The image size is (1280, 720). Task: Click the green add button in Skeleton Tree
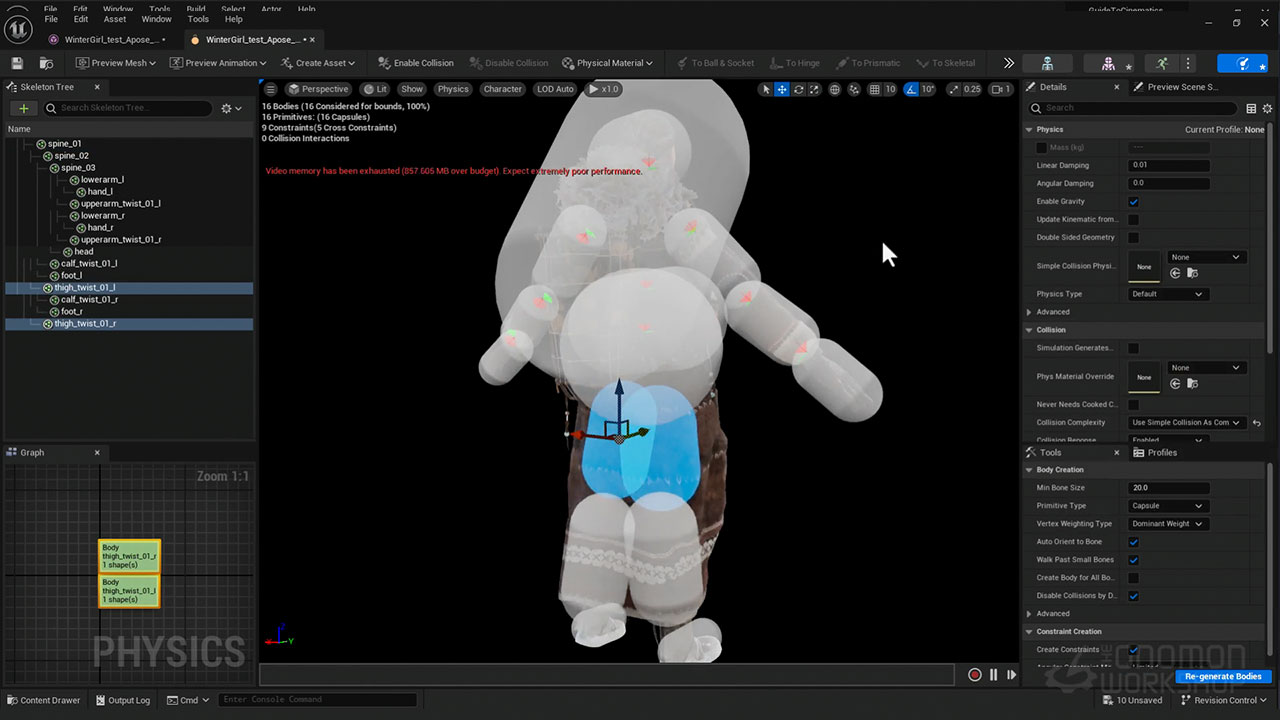click(x=24, y=108)
